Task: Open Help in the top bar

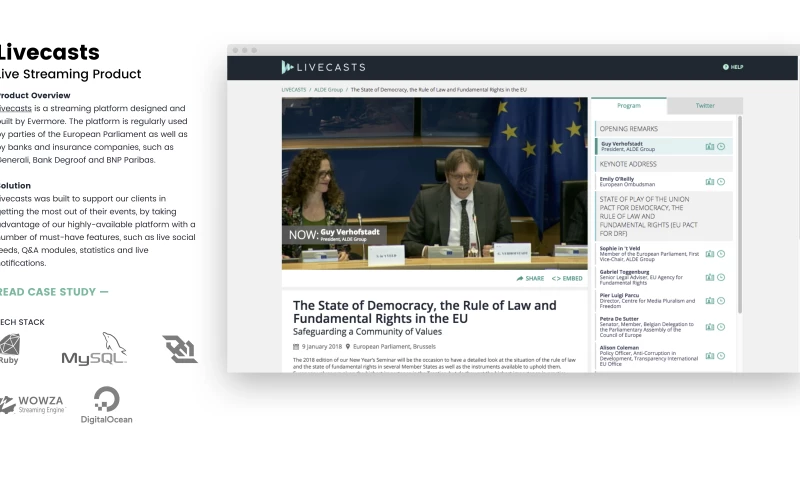Action: (733, 67)
